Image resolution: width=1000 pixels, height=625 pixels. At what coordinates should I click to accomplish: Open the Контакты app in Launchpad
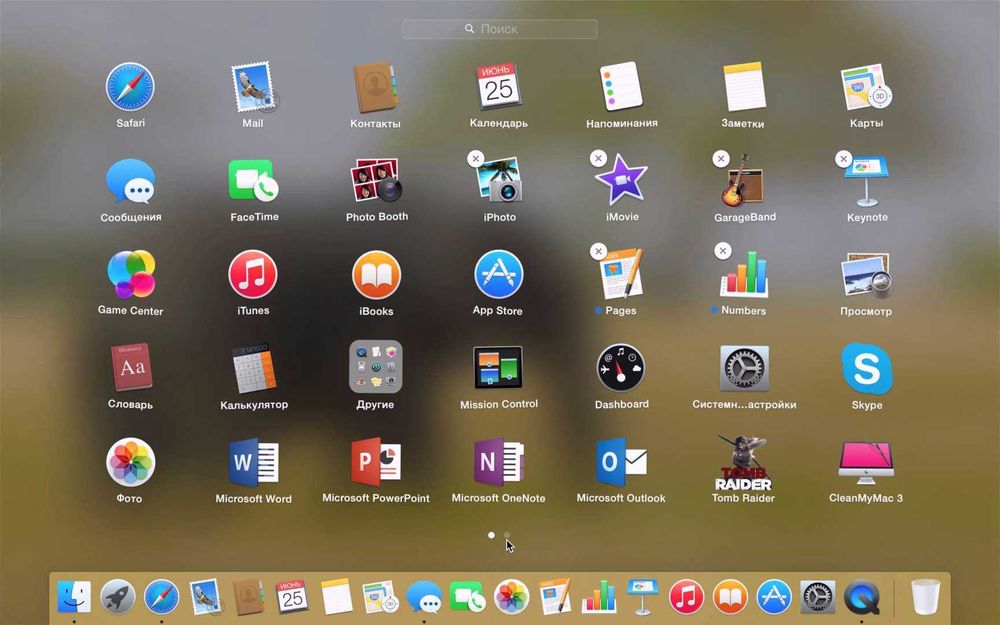click(376, 87)
